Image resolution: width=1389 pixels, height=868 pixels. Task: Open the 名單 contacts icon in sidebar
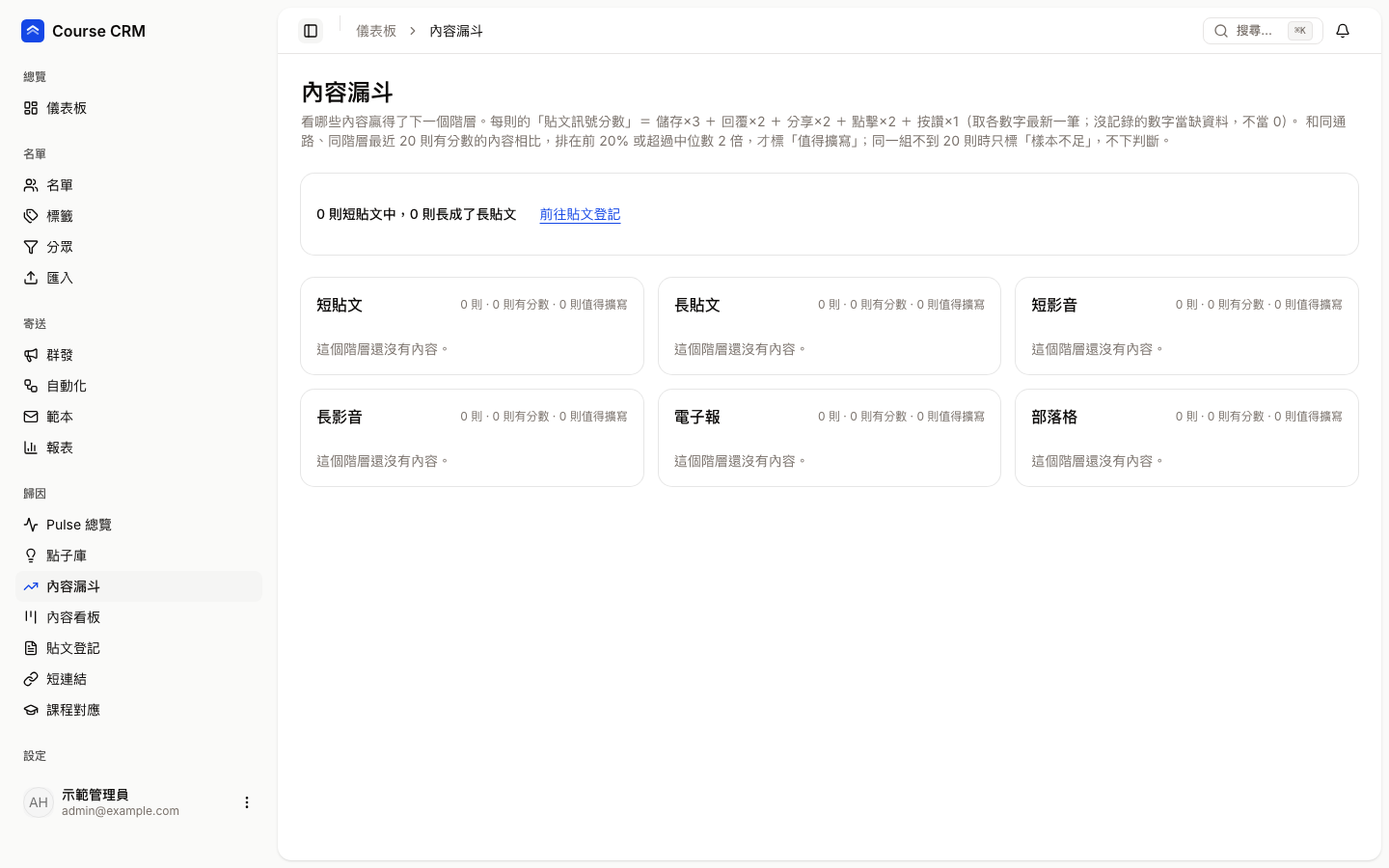31,185
